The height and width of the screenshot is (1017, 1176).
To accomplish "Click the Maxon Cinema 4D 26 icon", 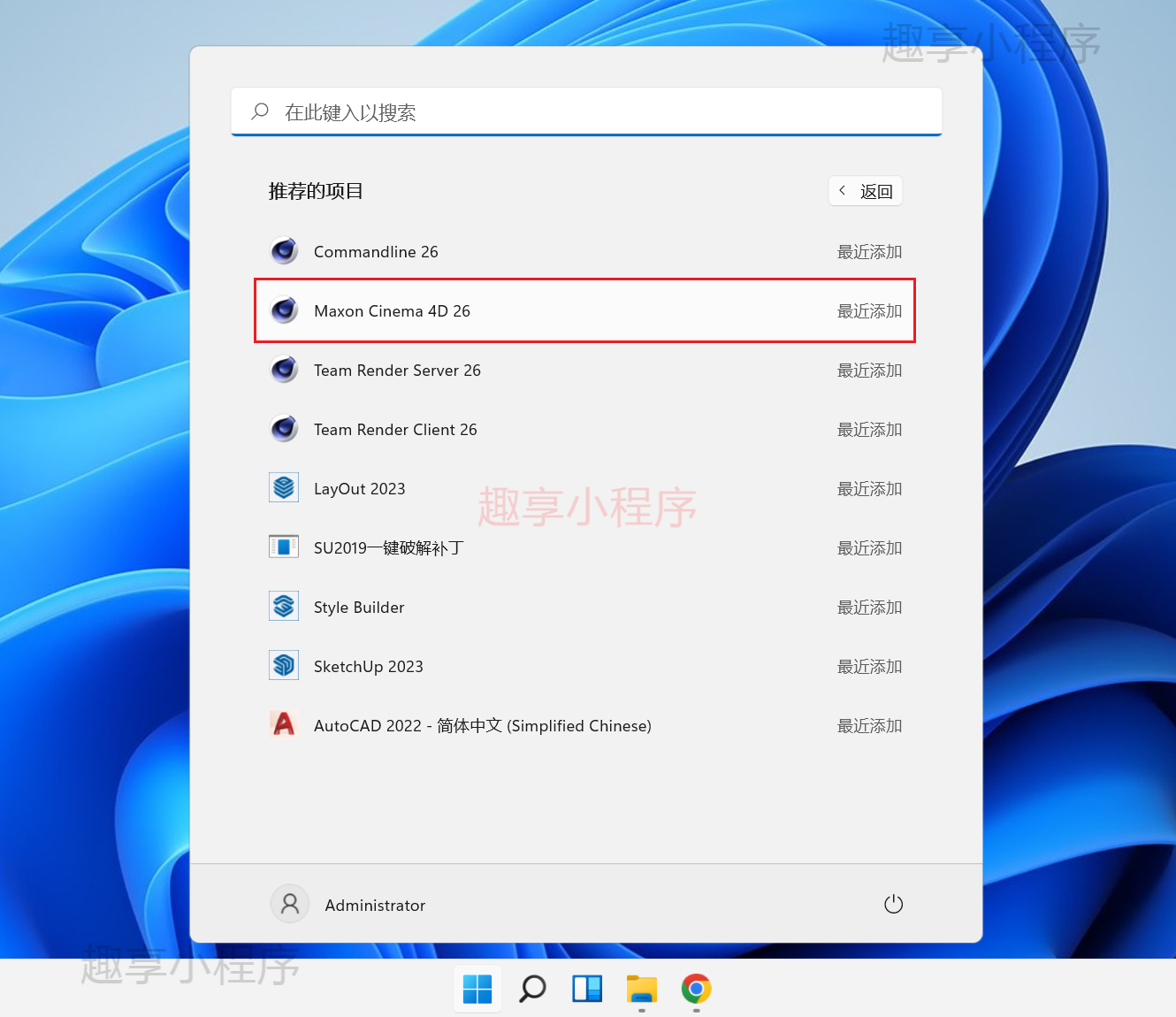I will point(284,310).
